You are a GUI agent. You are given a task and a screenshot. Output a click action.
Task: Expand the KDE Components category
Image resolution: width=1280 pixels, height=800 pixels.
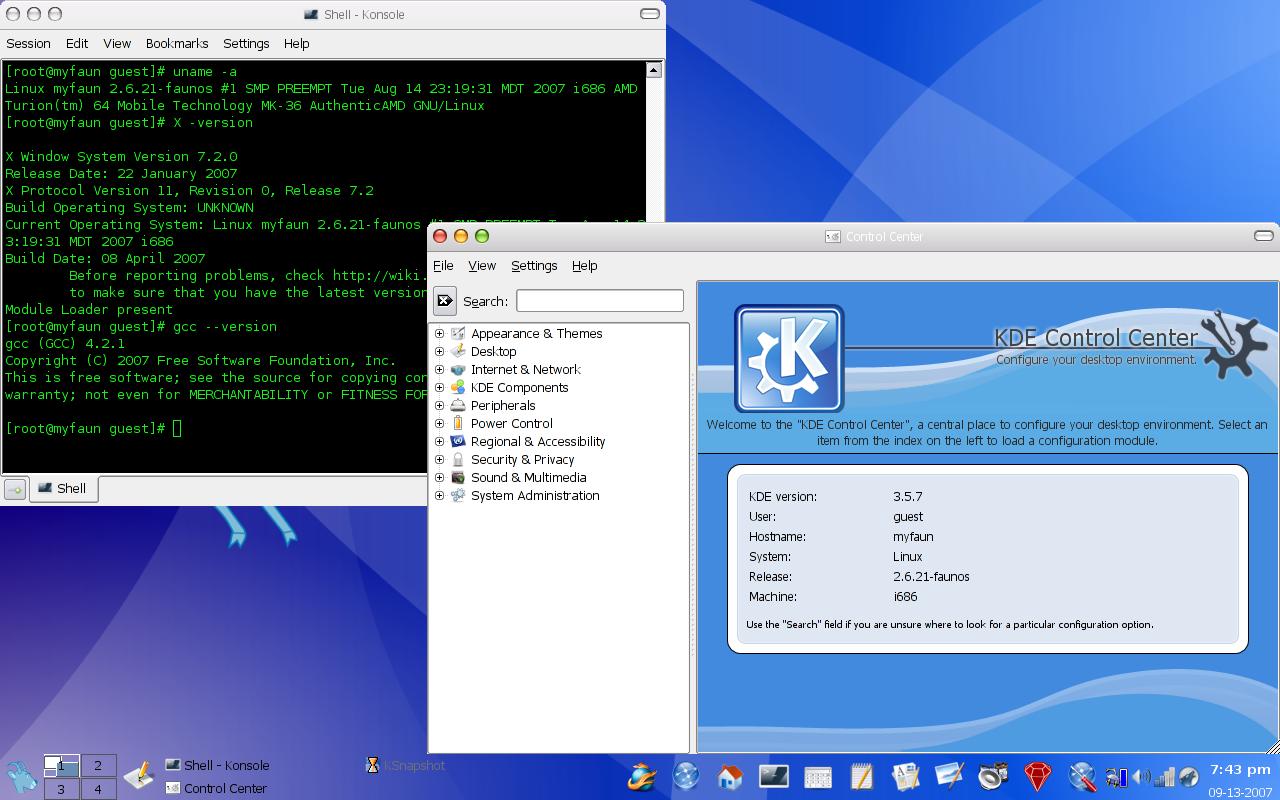439,387
